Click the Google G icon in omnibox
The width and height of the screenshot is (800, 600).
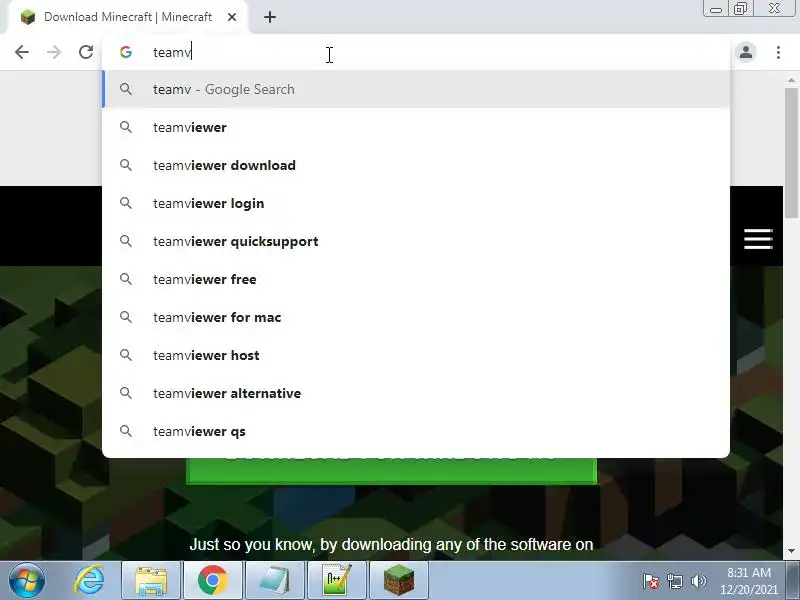coord(126,52)
